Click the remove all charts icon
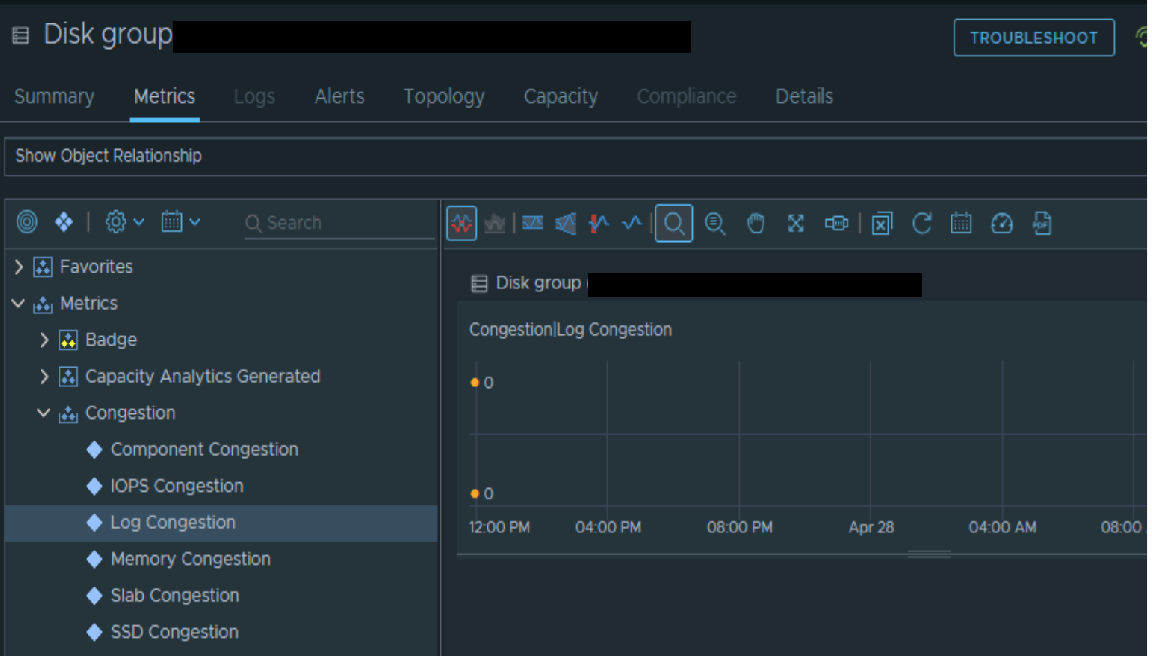The image size is (1152, 656). (x=881, y=224)
